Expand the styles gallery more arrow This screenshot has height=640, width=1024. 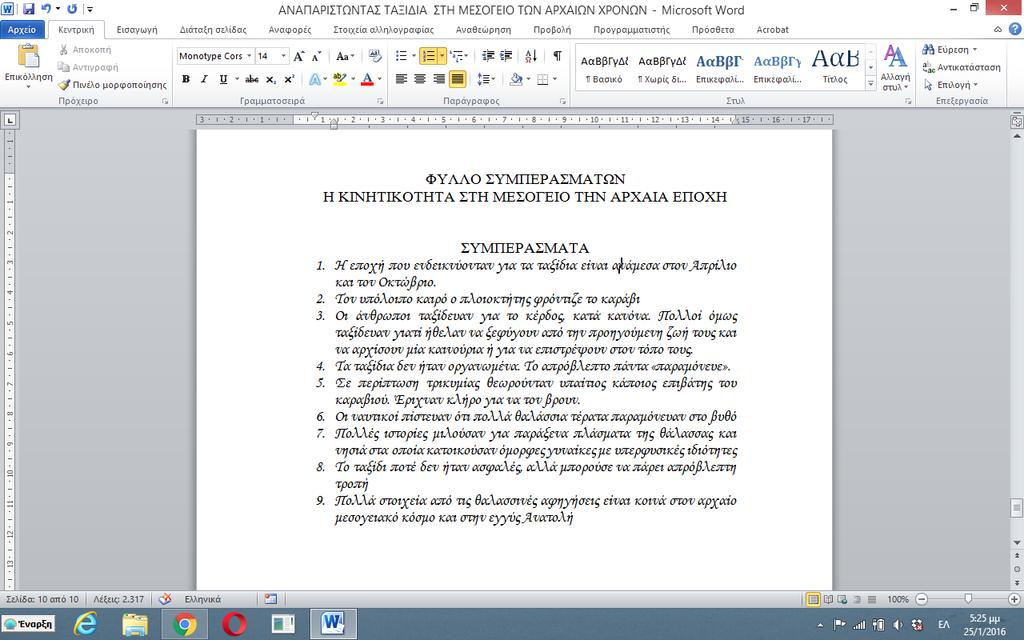click(871, 83)
